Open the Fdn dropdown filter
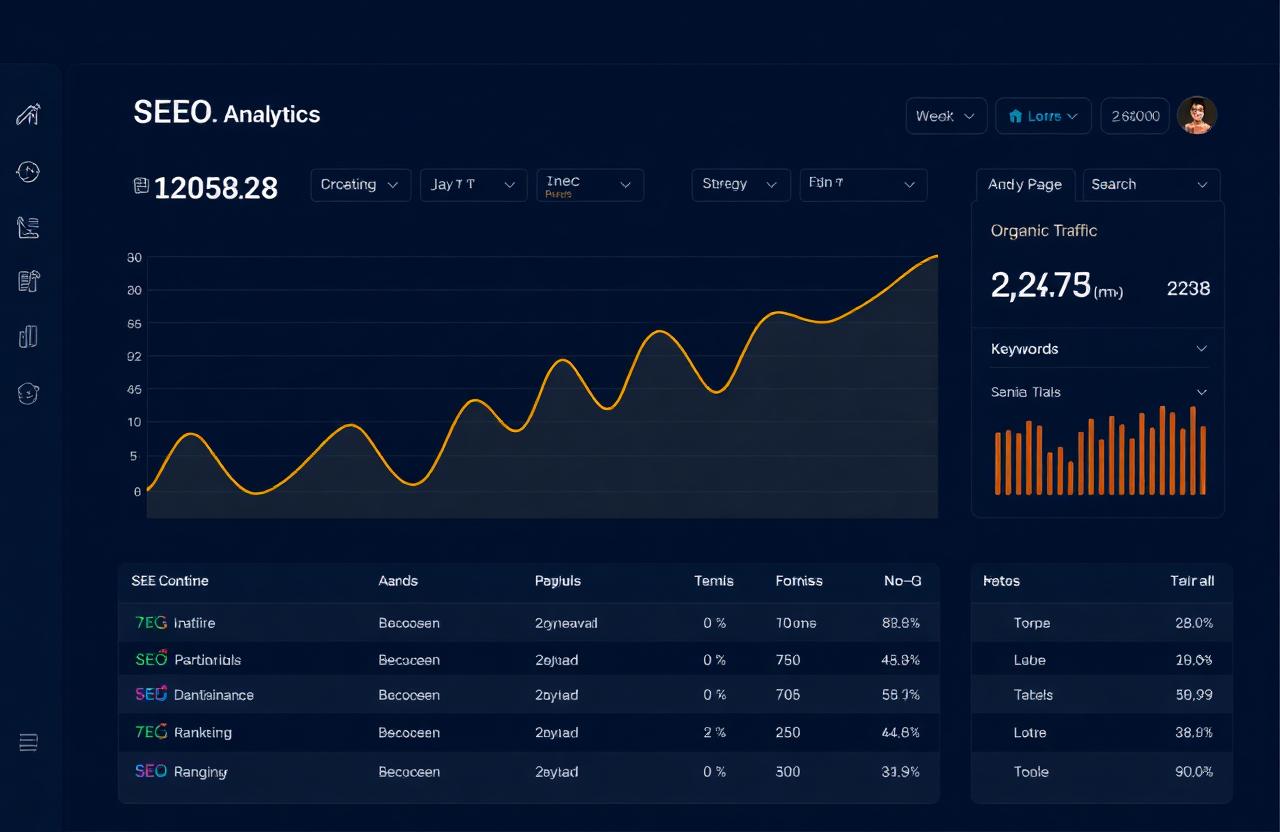 pos(863,185)
